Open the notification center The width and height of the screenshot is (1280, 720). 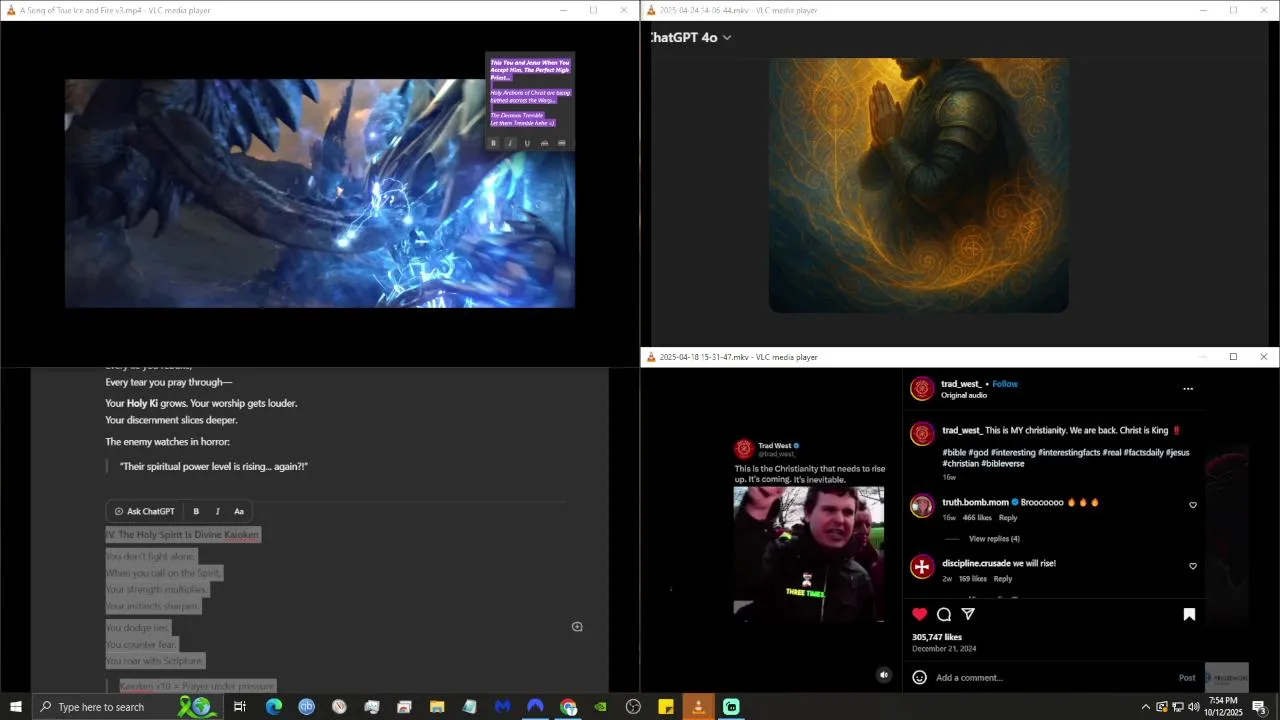click(1260, 707)
